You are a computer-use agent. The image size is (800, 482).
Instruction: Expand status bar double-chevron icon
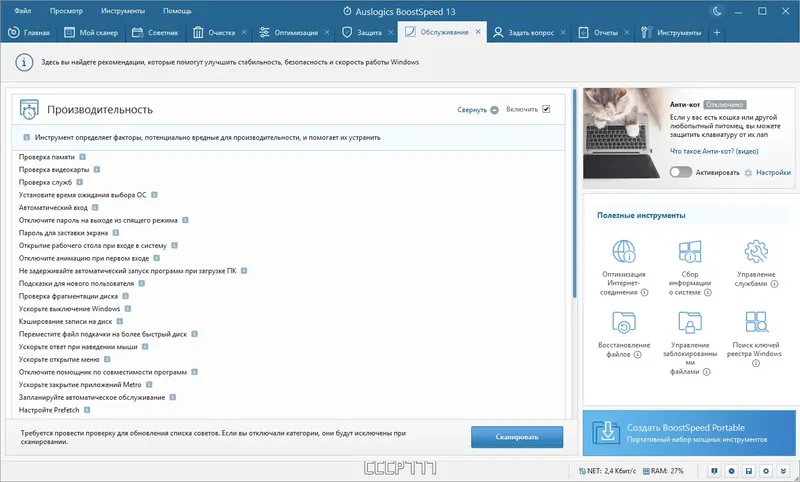coord(783,471)
